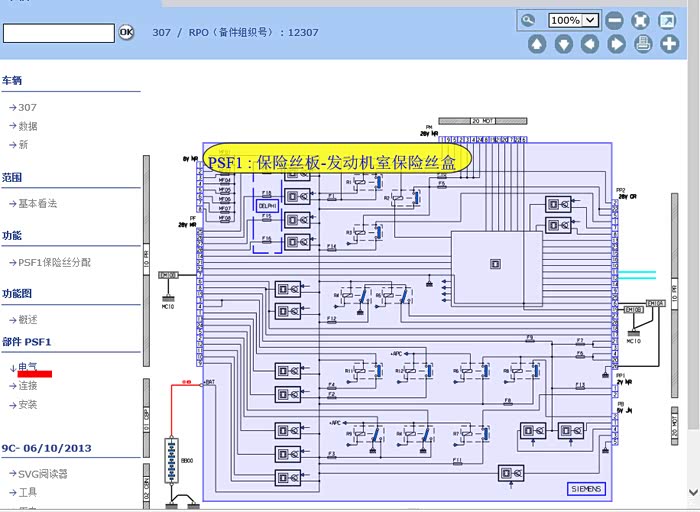Click the magnifier zoom icon

tap(528, 20)
